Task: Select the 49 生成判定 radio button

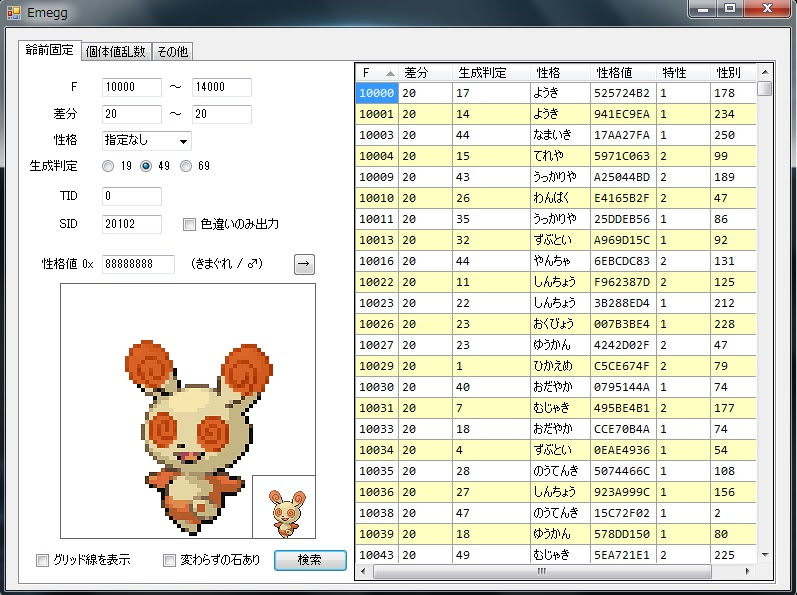Action: click(146, 166)
